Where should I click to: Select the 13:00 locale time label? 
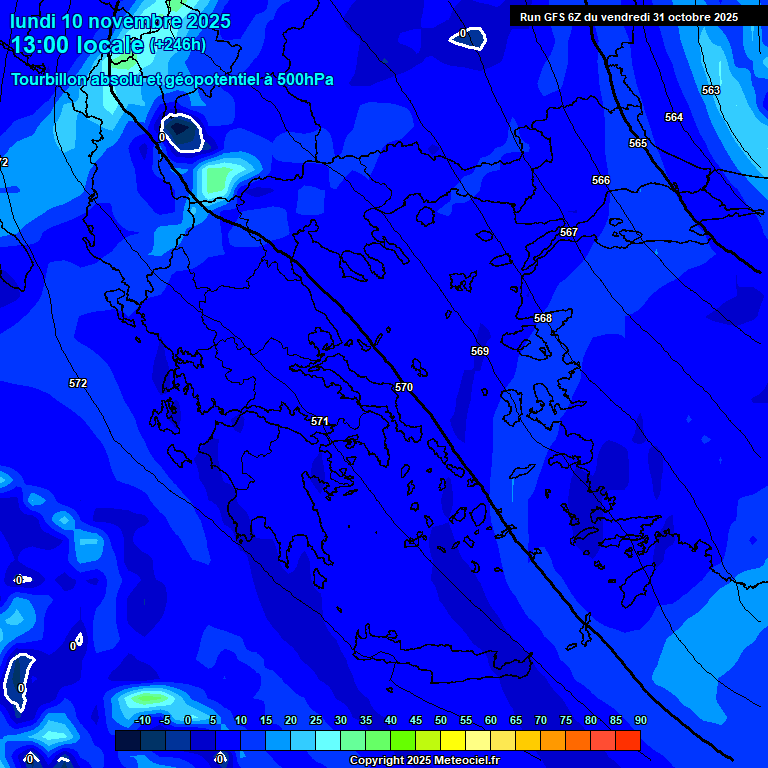77,45
